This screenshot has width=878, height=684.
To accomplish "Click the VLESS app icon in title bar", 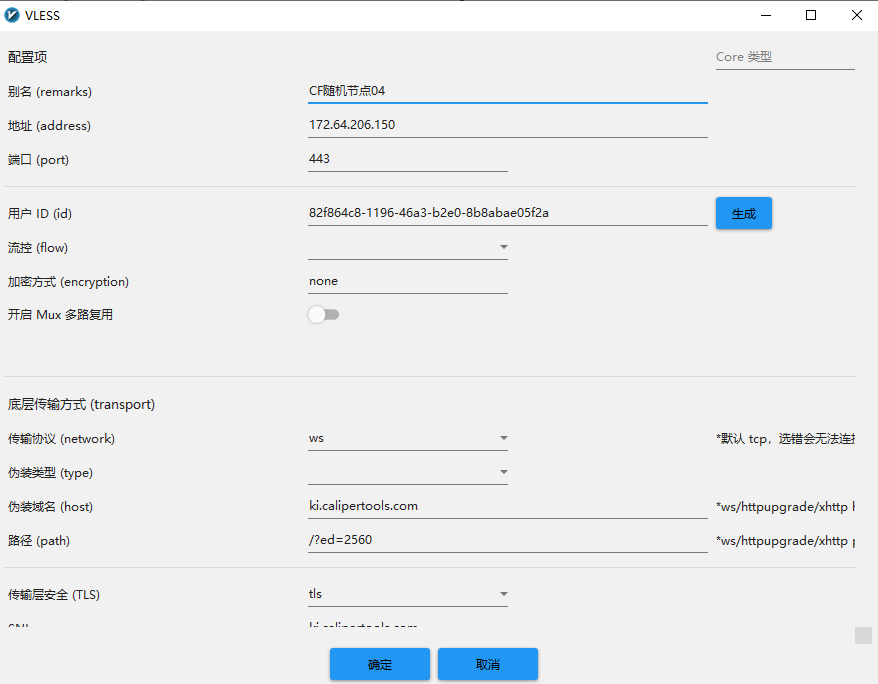I will [x=13, y=15].
